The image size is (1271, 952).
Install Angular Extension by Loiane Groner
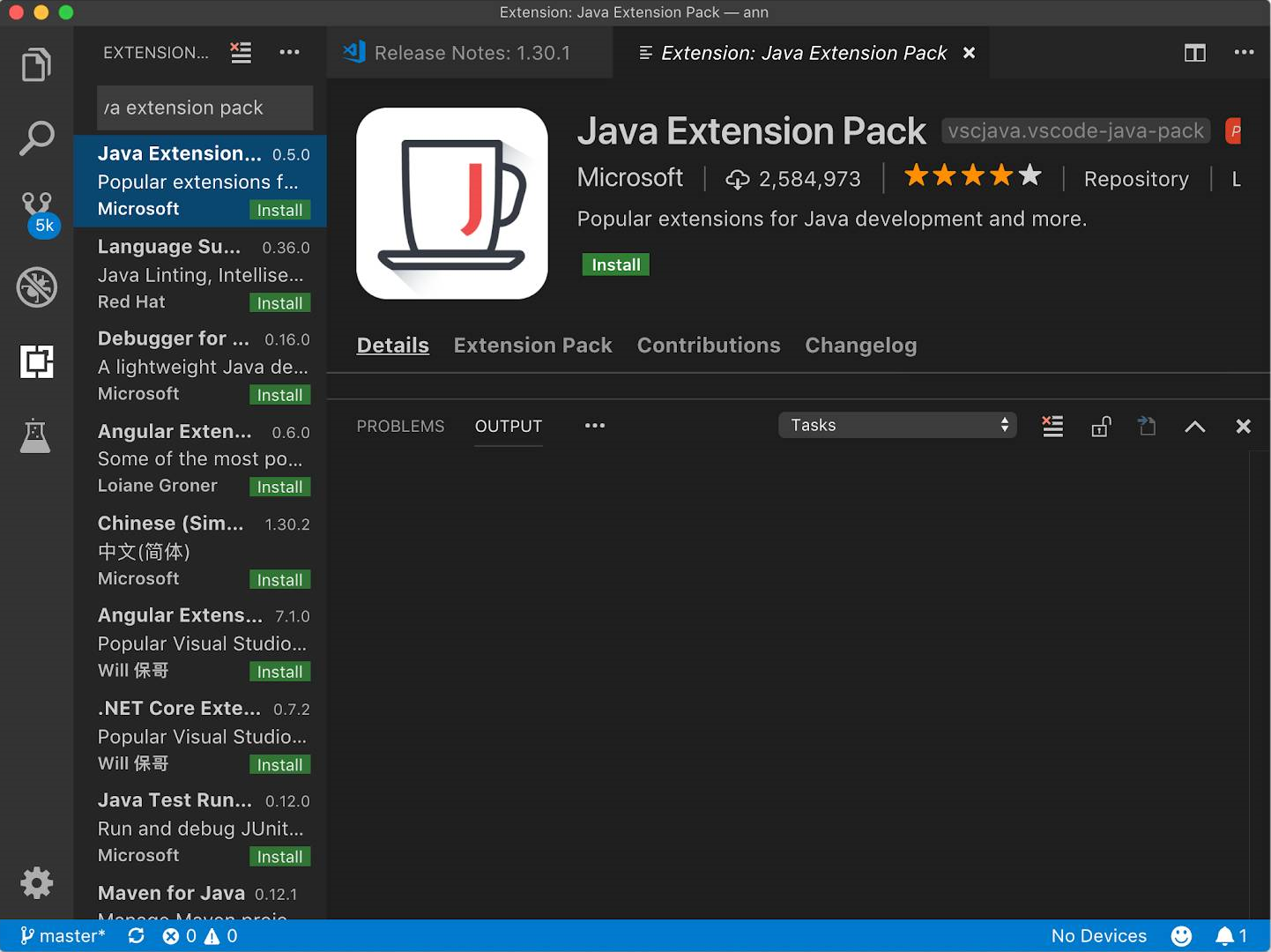point(279,487)
